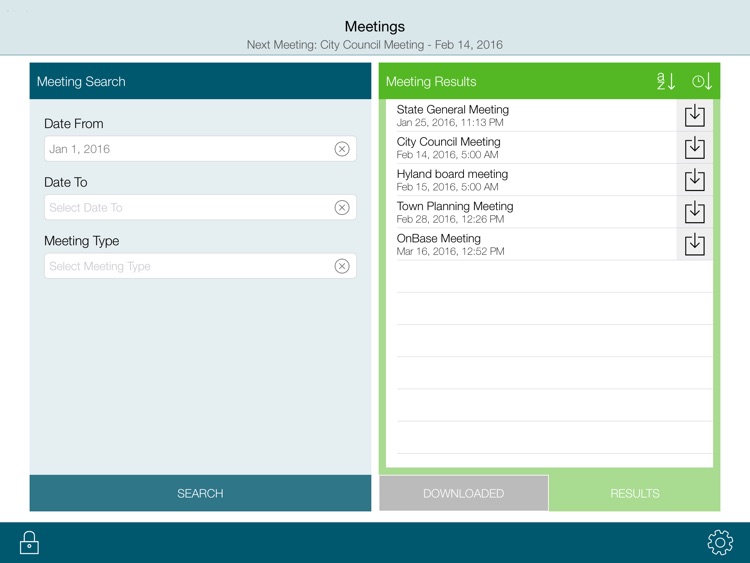This screenshot has height=563, width=750.
Task: Open the Select Date To field
Action: click(200, 208)
